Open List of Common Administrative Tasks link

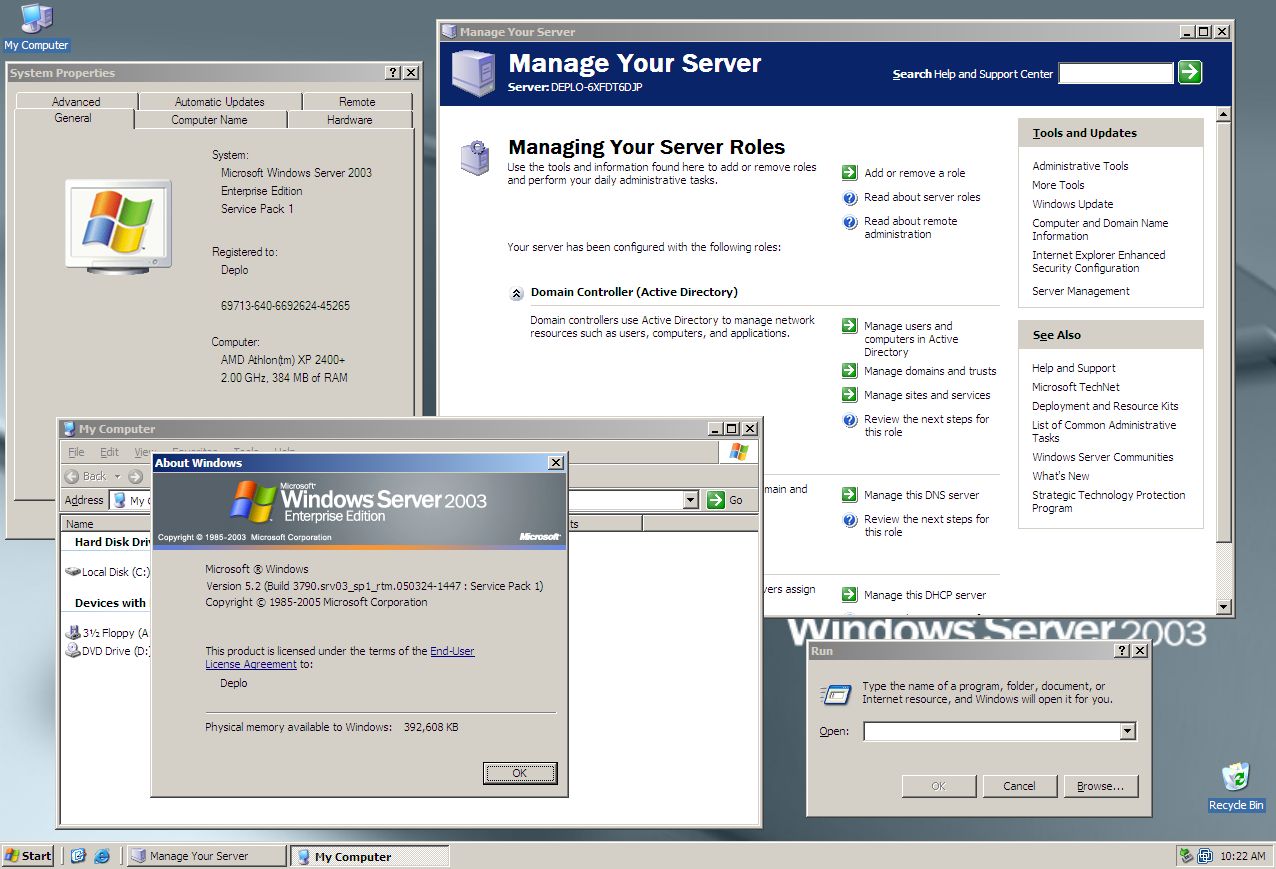coord(1104,432)
